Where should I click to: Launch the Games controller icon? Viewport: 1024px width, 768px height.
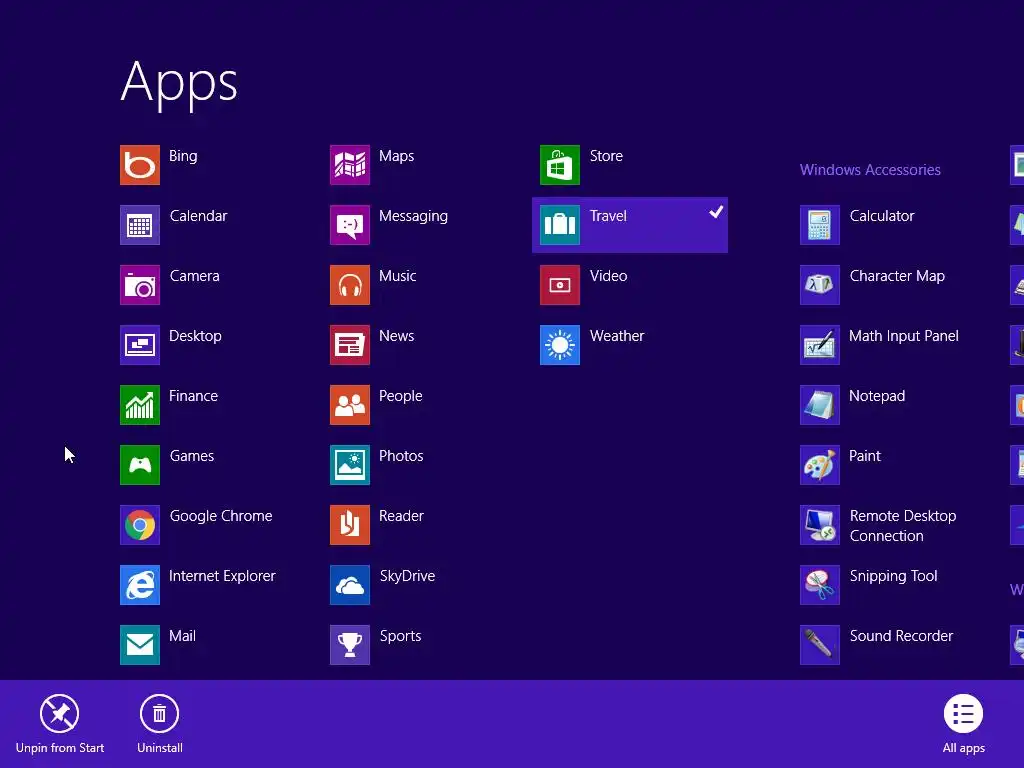[140, 466]
